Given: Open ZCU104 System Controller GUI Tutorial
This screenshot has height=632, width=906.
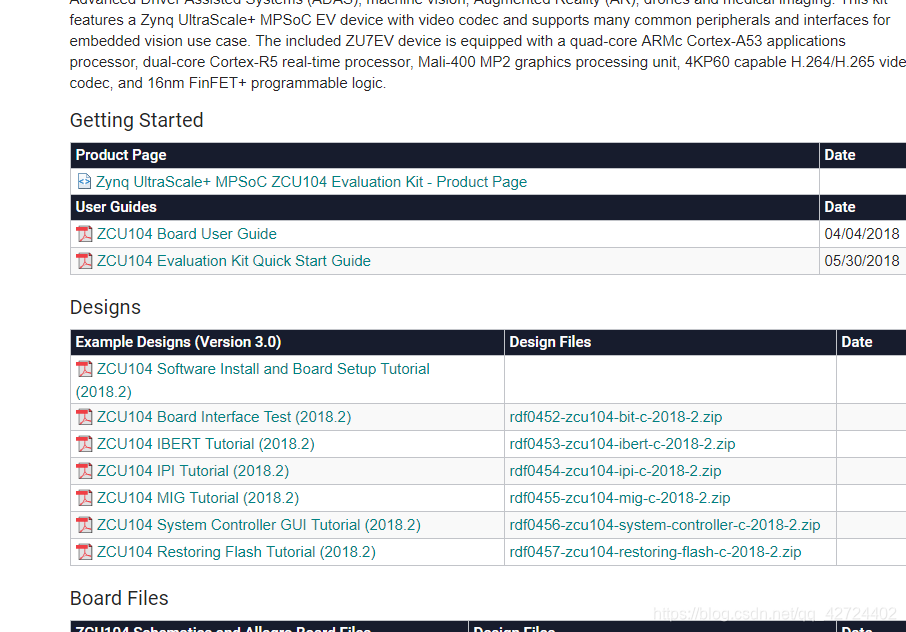Looking at the screenshot, I should coord(259,525).
